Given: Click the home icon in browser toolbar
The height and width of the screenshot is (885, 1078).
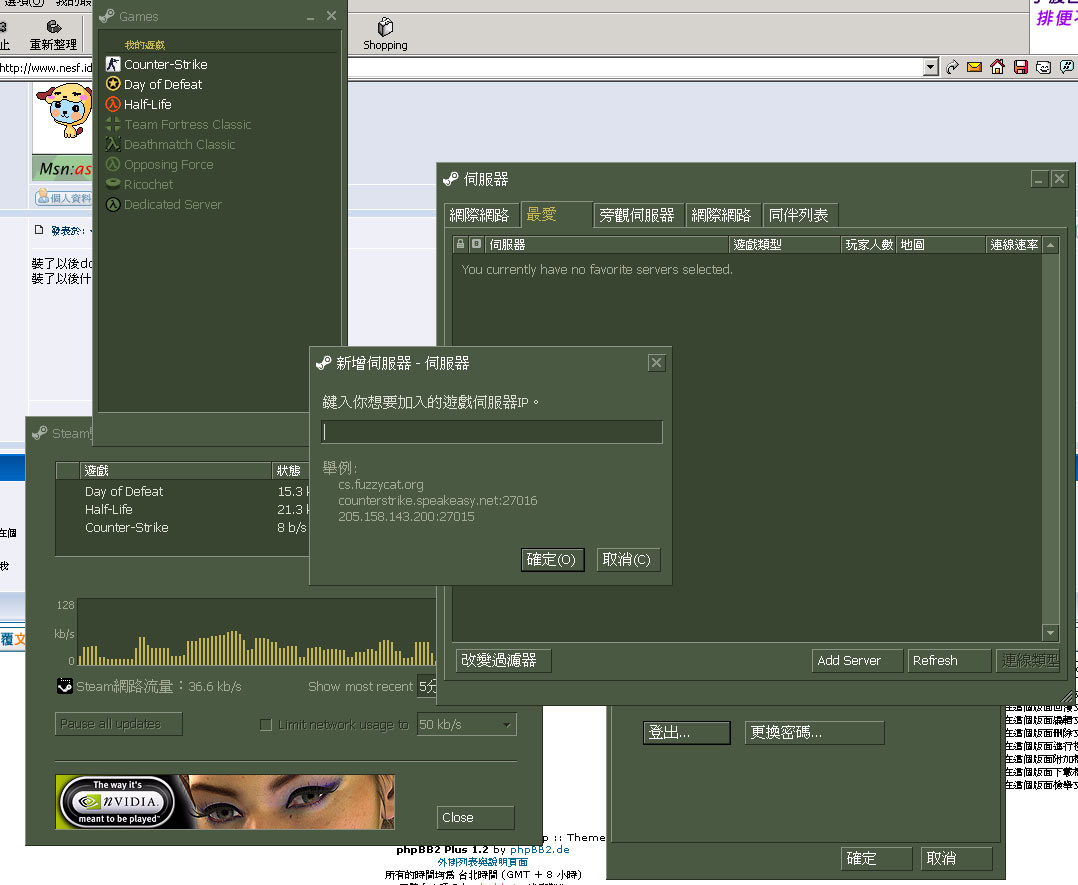Looking at the screenshot, I should [x=998, y=67].
